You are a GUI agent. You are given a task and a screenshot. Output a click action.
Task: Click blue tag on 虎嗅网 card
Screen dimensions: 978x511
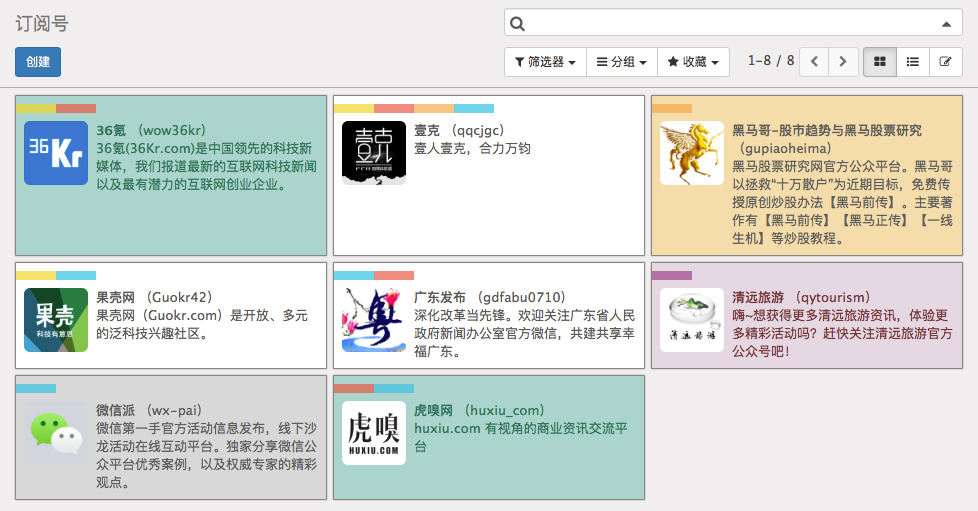pyautogui.click(x=394, y=389)
